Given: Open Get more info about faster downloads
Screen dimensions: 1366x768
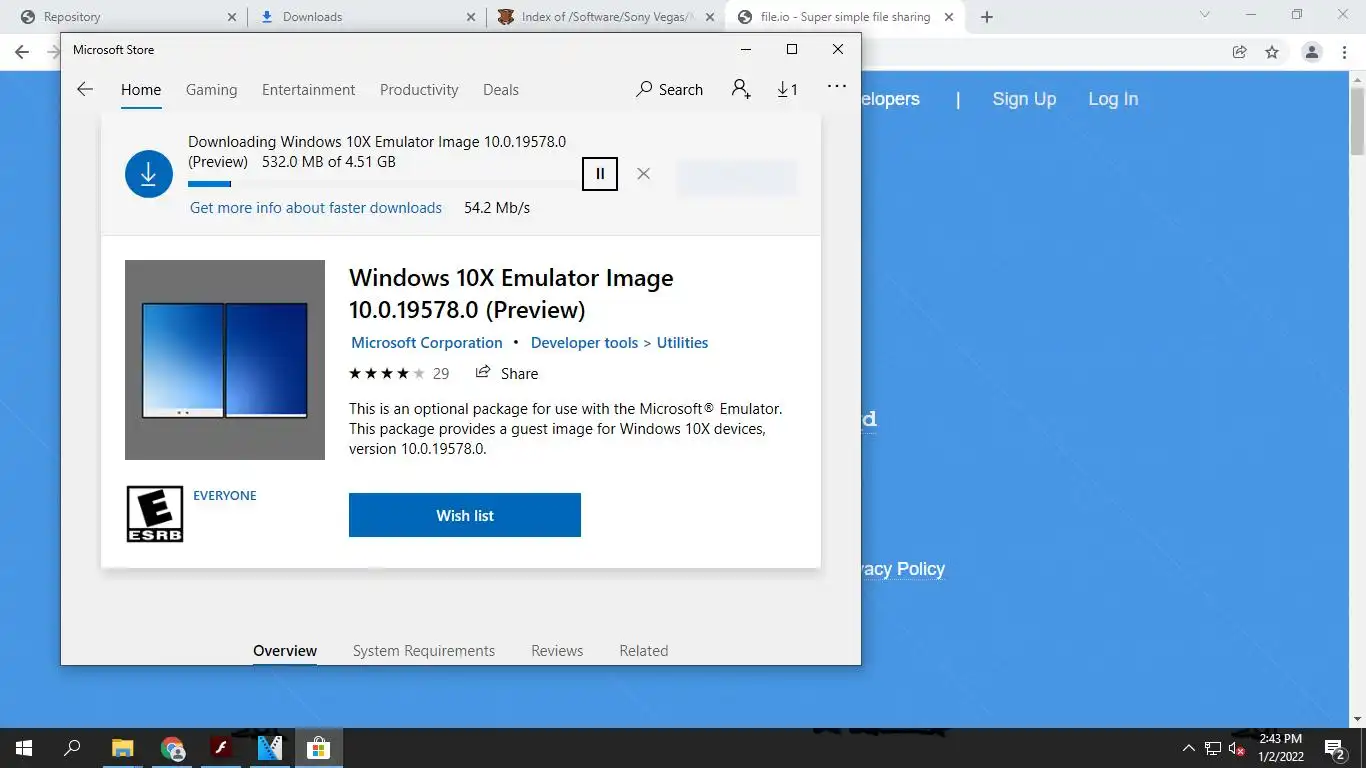Looking at the screenshot, I should click(316, 208).
